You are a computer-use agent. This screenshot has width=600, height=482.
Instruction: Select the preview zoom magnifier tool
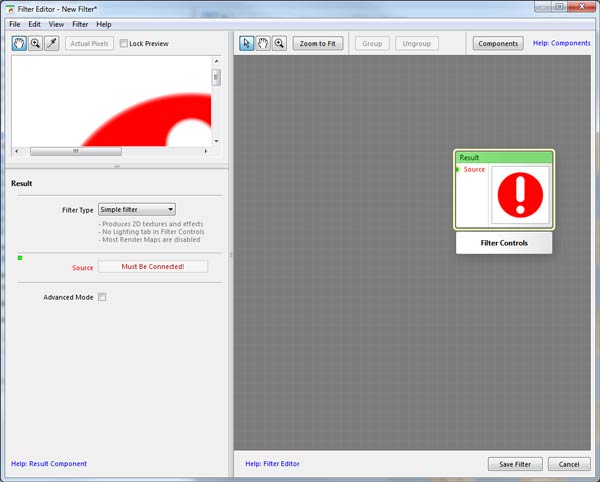tap(36, 44)
